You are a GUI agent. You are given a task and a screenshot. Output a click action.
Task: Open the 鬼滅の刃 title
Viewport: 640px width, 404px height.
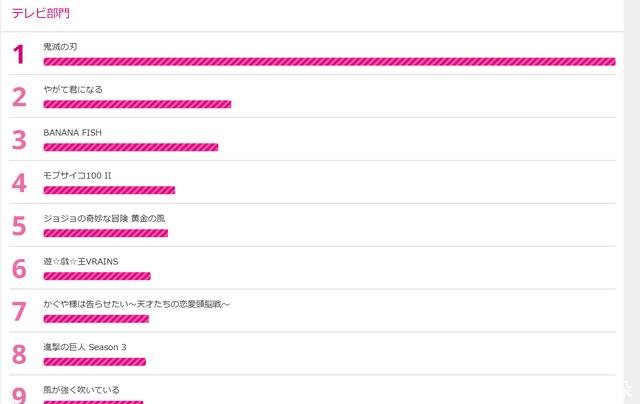click(60, 47)
